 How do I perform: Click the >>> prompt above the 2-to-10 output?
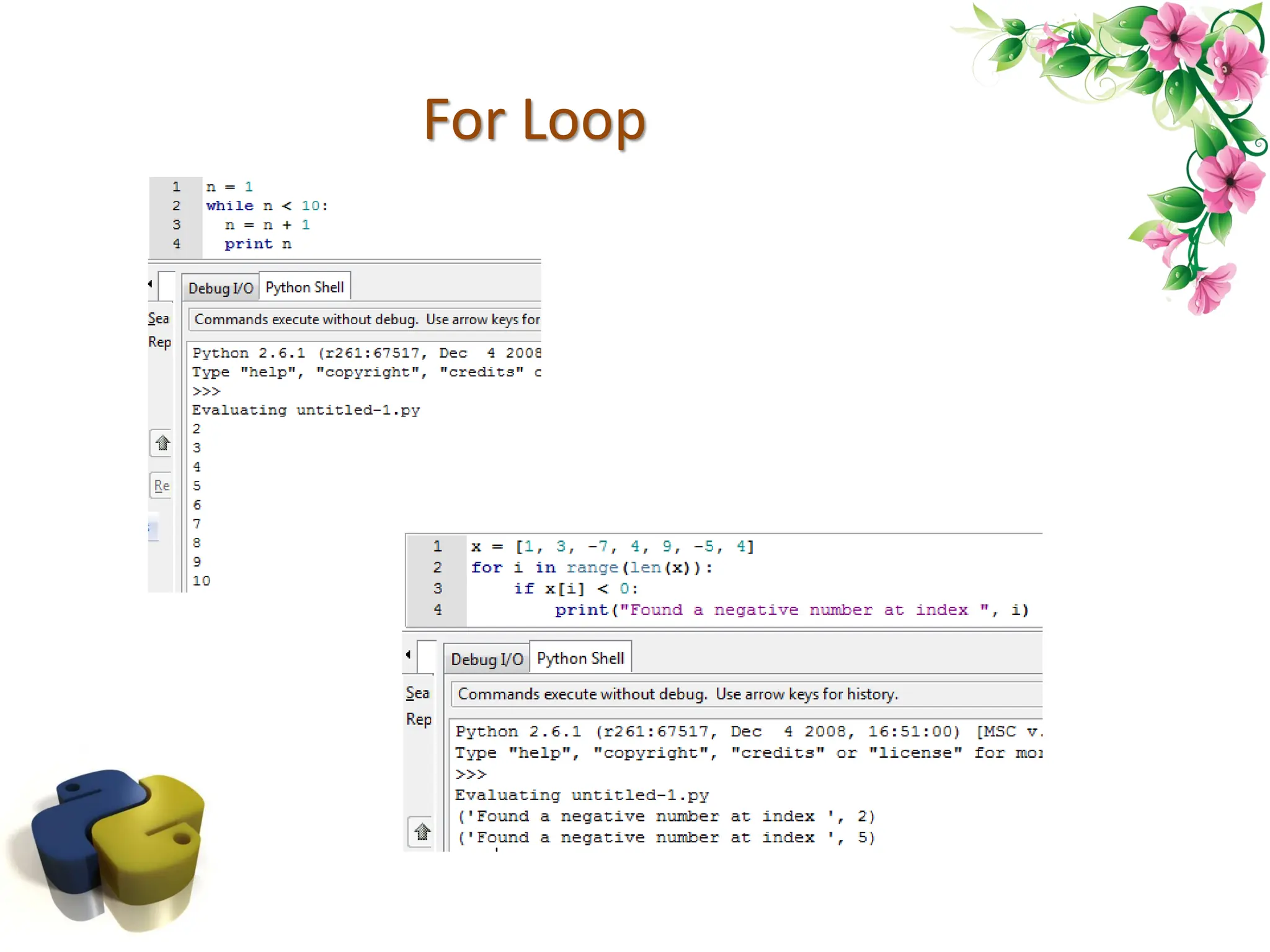click(x=206, y=391)
